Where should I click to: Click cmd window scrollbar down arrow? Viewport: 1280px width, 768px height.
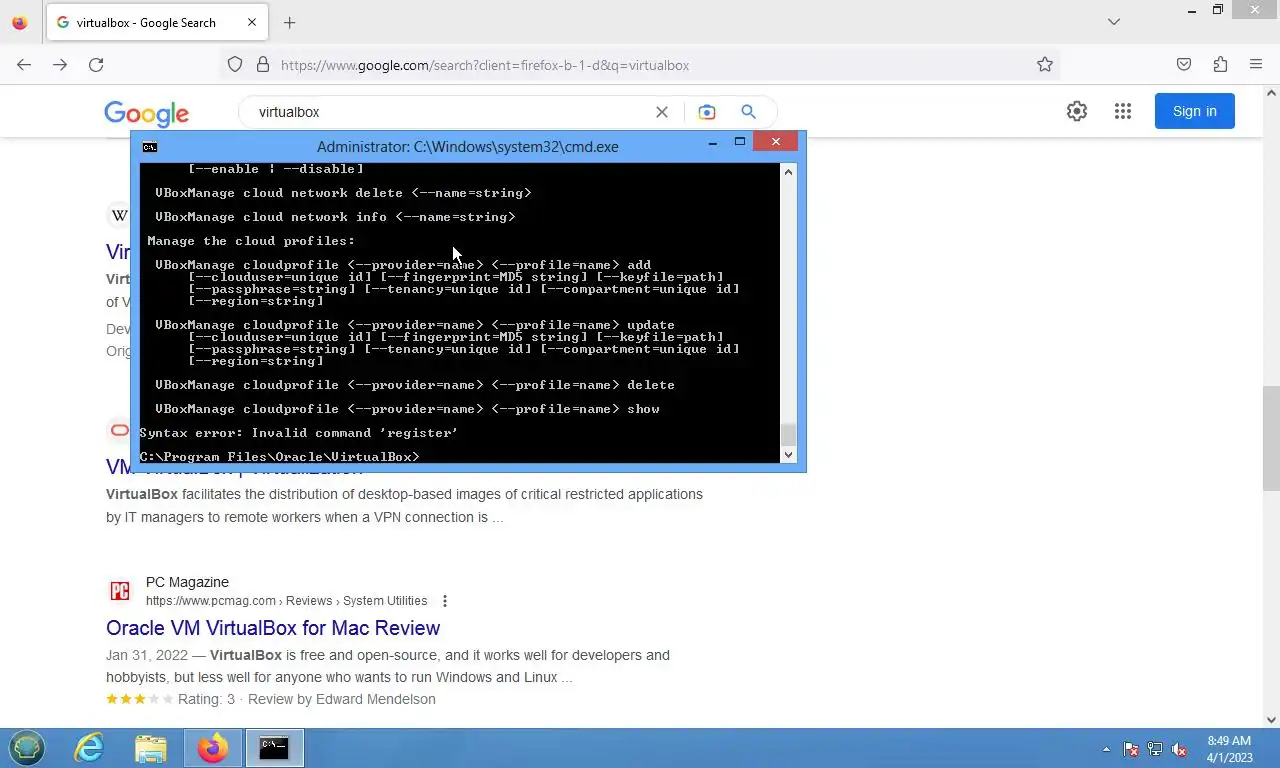tap(788, 454)
